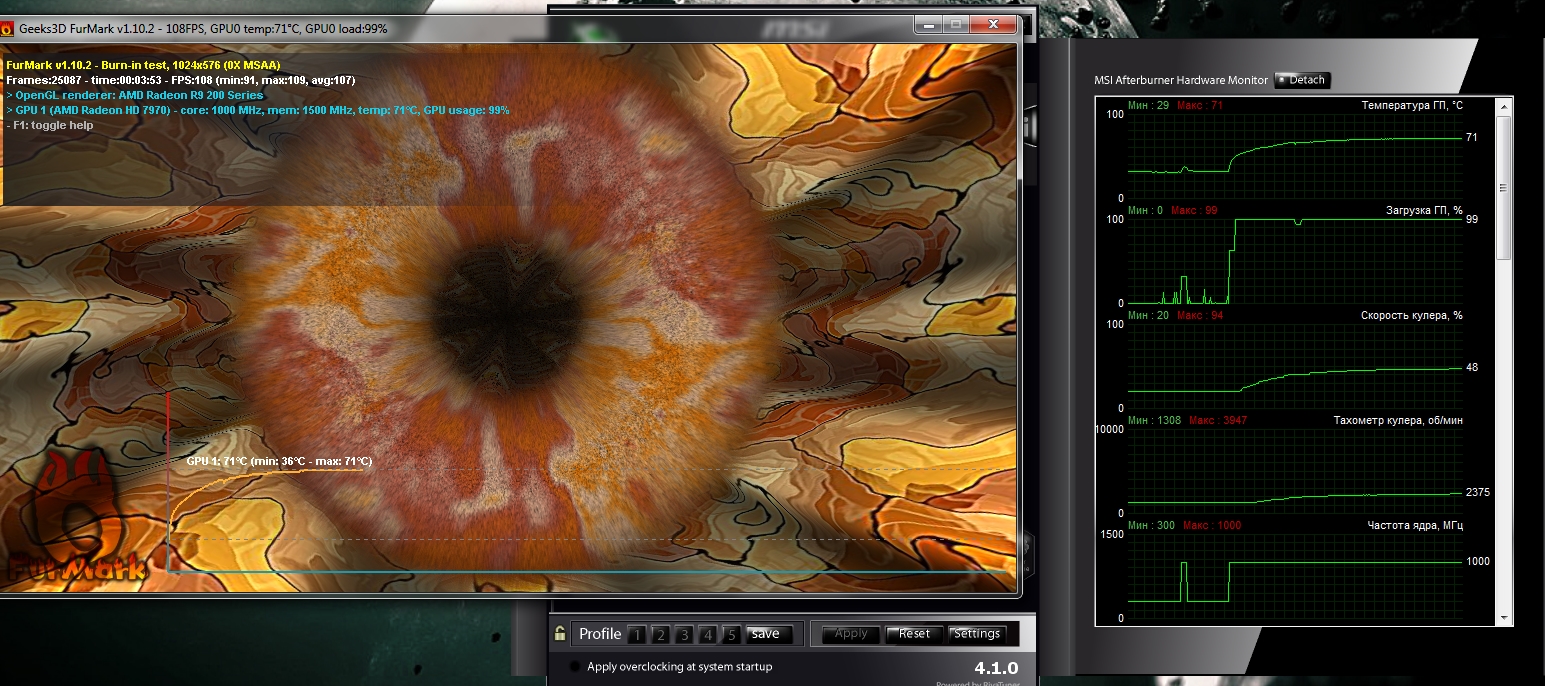Click the "GPU 1: 71°C (min: 36°C - max: 71°C)" graph label
The width and height of the screenshot is (1545, 686).
coord(279,461)
